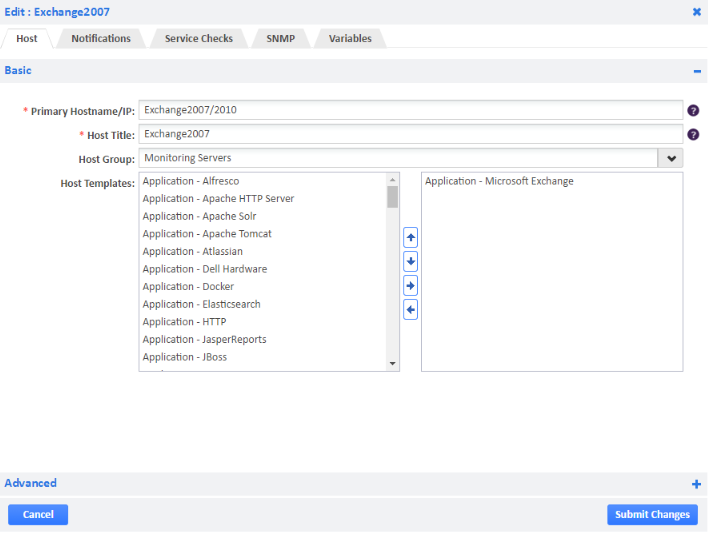Open help icon for Primary Hostname/IP

pyautogui.click(x=692, y=110)
